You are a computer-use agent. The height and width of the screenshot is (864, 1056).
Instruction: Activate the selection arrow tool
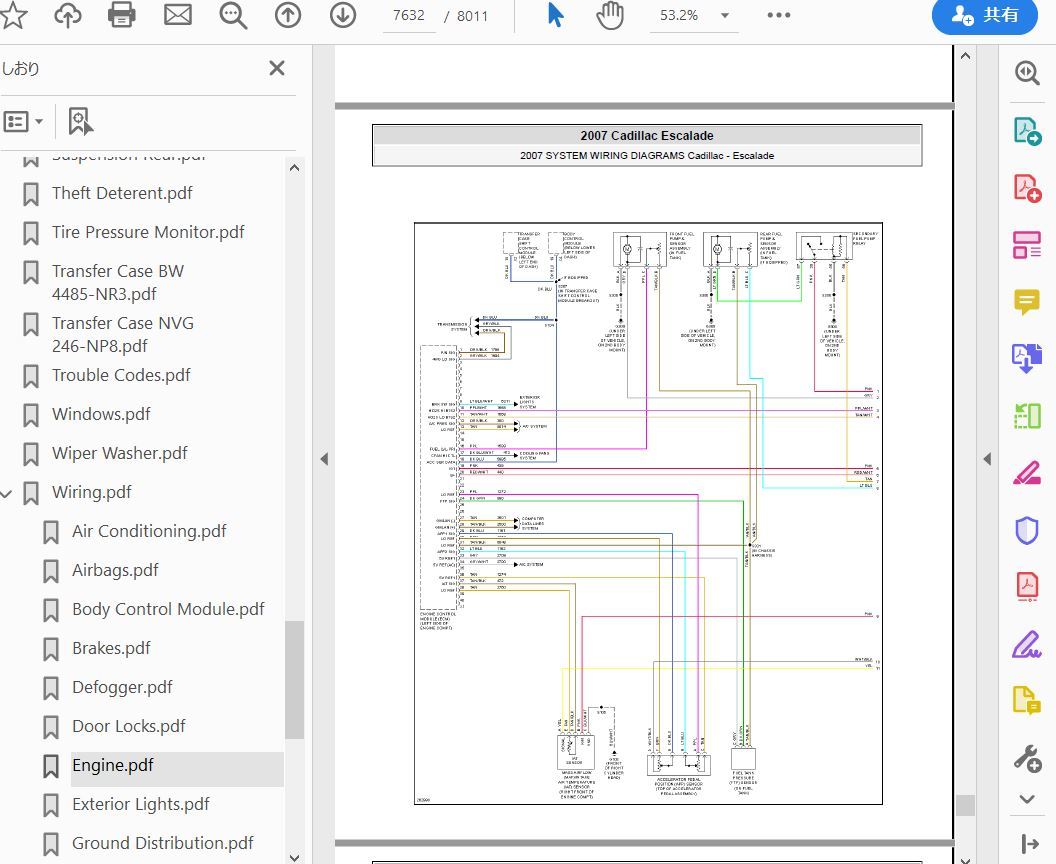555,15
